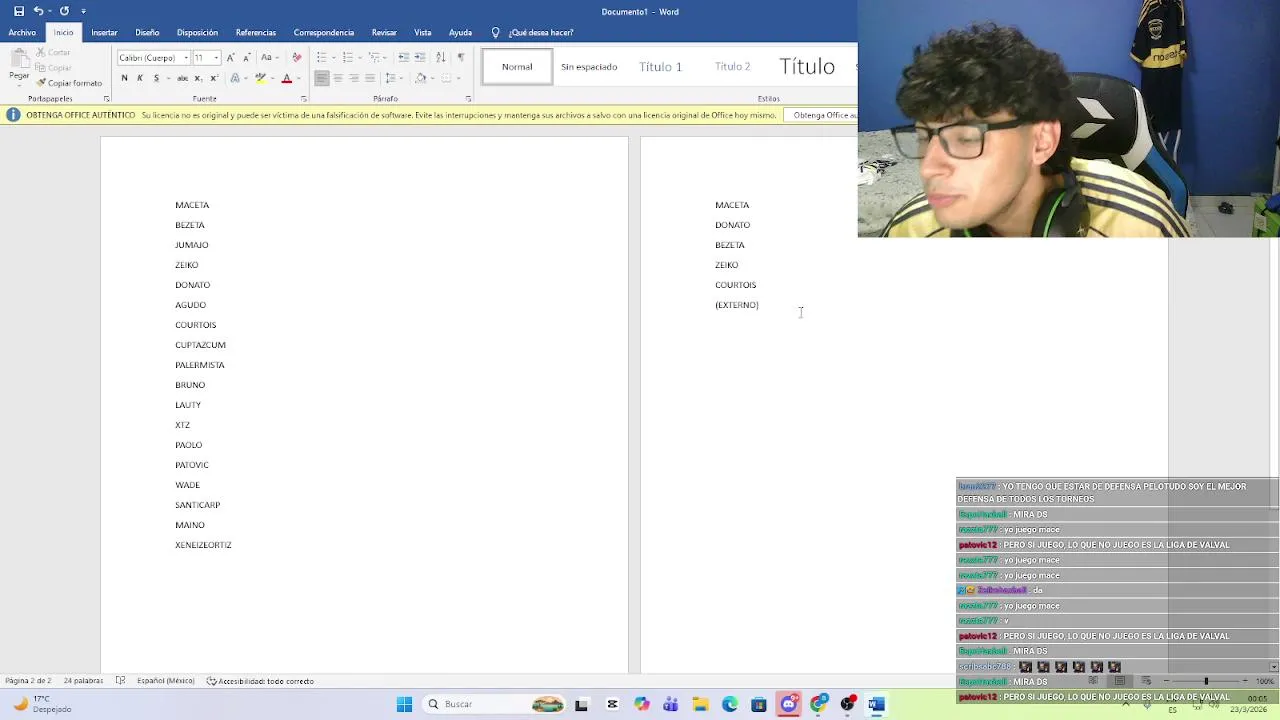Decrease font size with the smaller A icon
Image resolution: width=1280 pixels, height=720 pixels.
pyautogui.click(x=246, y=57)
